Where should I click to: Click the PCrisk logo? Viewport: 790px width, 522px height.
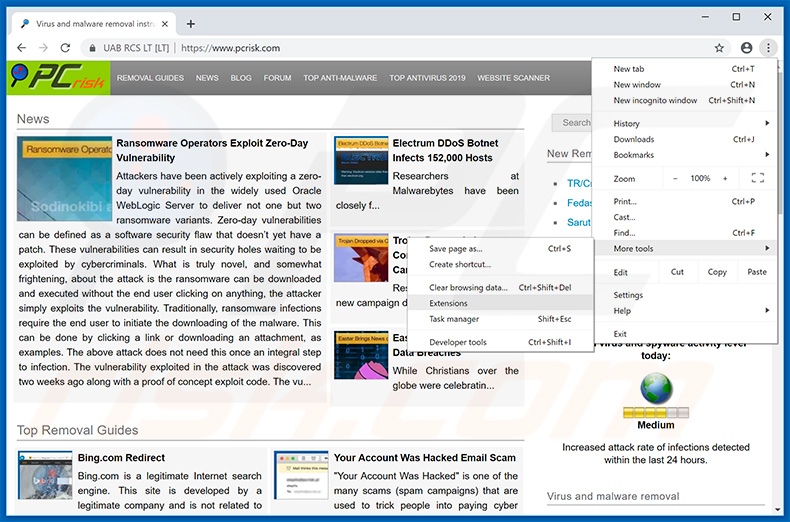tap(58, 78)
